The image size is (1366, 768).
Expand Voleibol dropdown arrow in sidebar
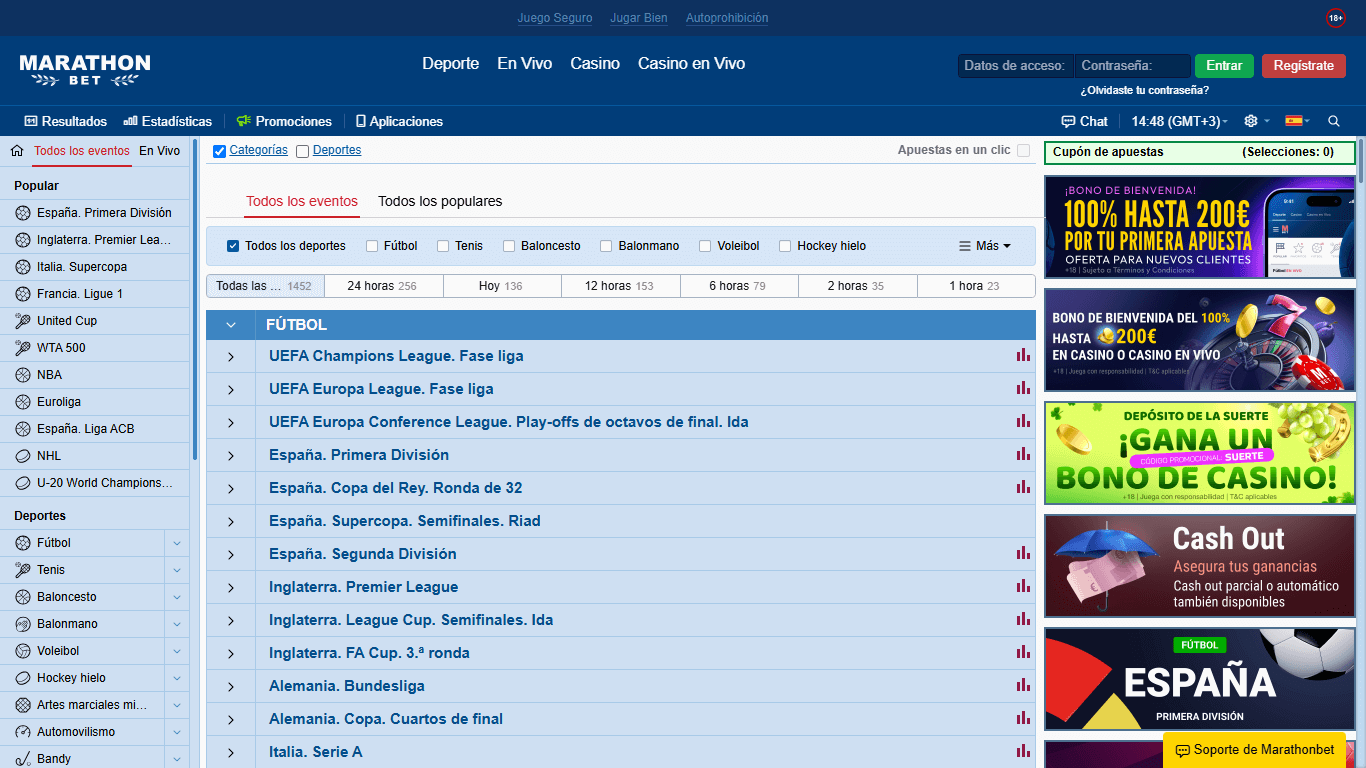[x=177, y=651]
